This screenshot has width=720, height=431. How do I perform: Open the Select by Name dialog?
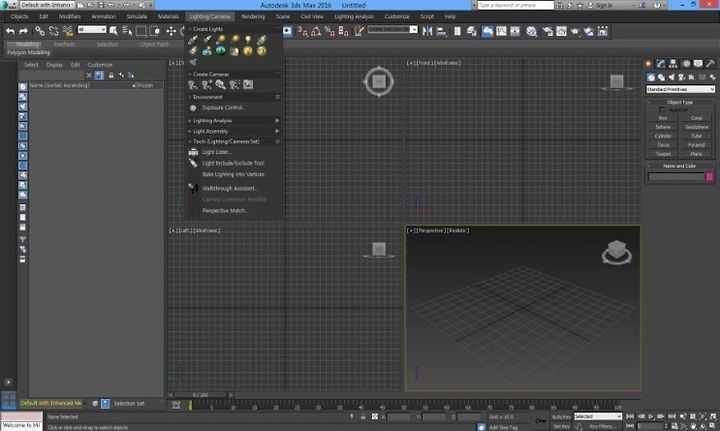click(x=127, y=31)
